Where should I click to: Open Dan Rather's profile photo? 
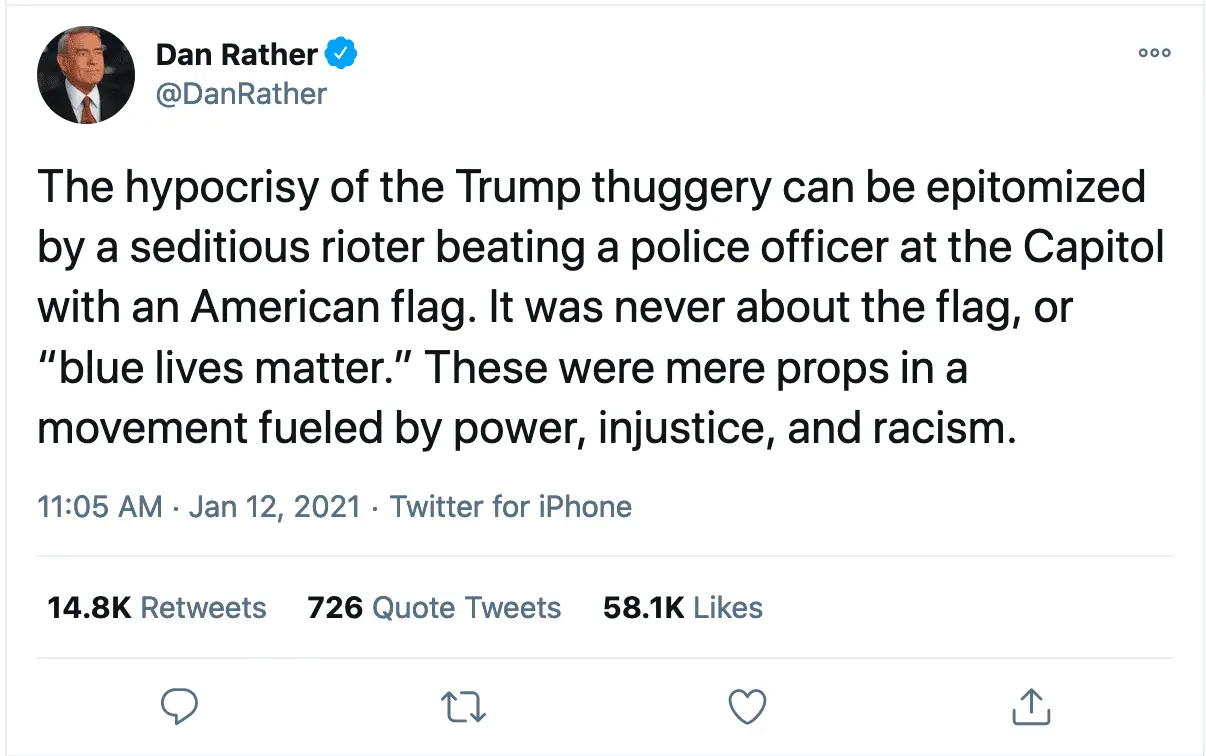point(86,76)
